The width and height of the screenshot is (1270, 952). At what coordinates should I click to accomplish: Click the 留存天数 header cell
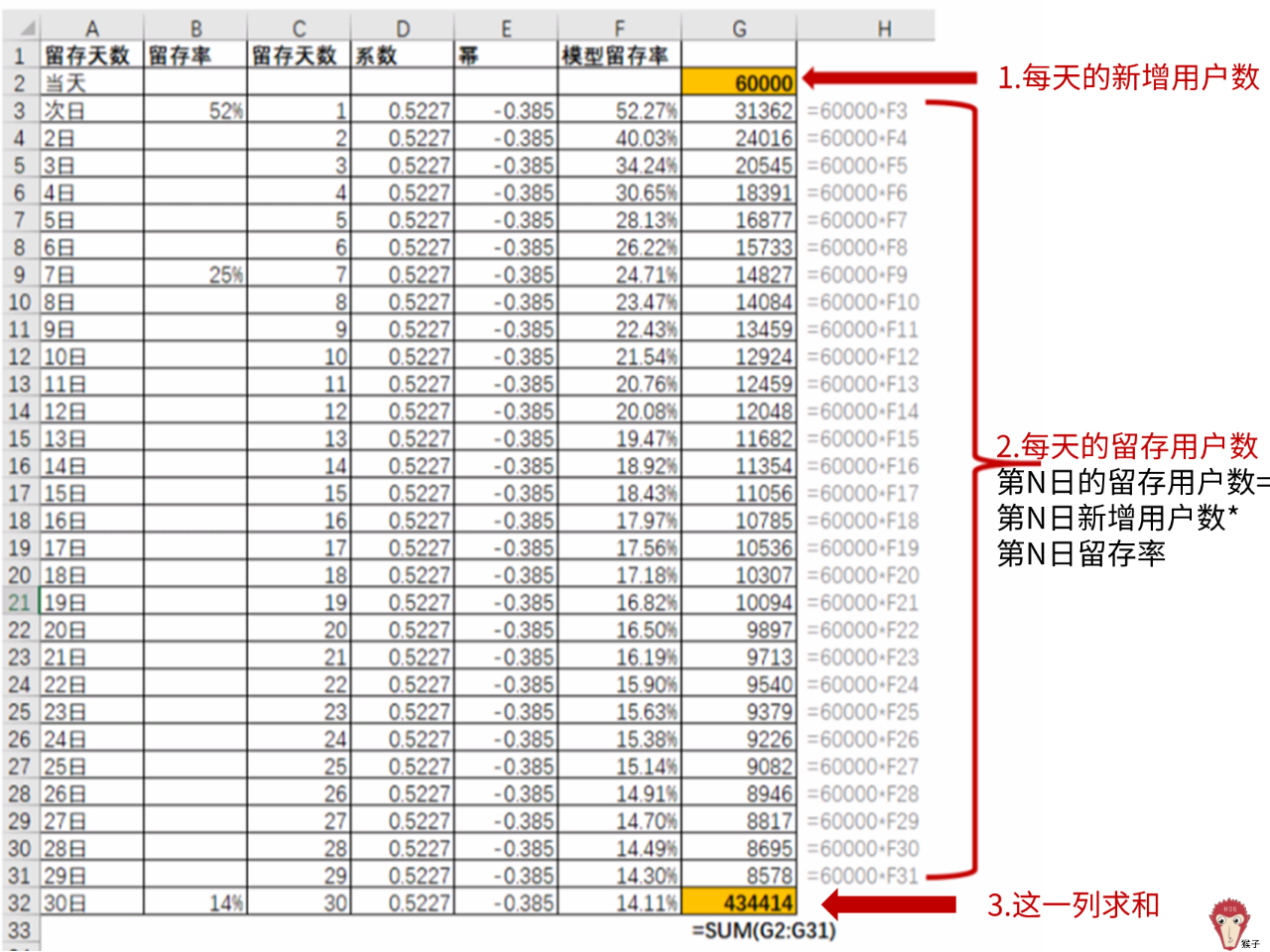pos(91,57)
